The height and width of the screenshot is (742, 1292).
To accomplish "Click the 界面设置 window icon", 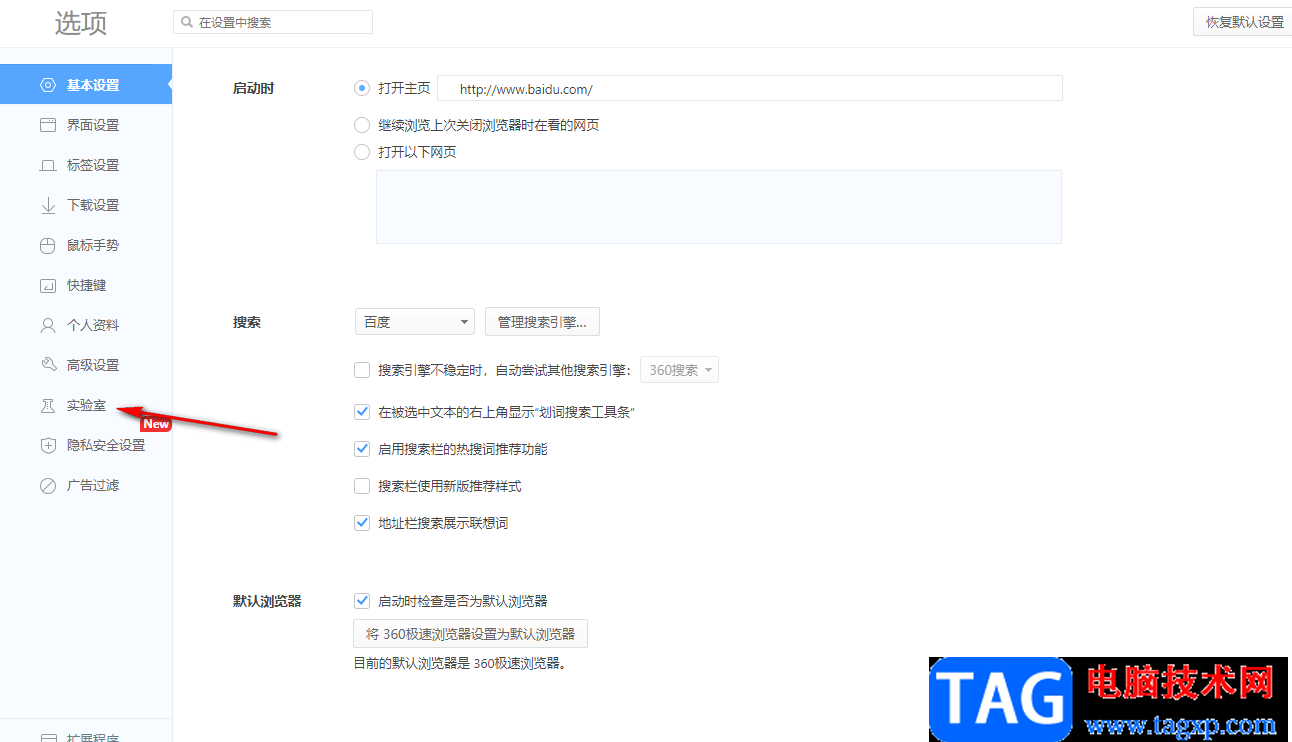I will coord(48,125).
